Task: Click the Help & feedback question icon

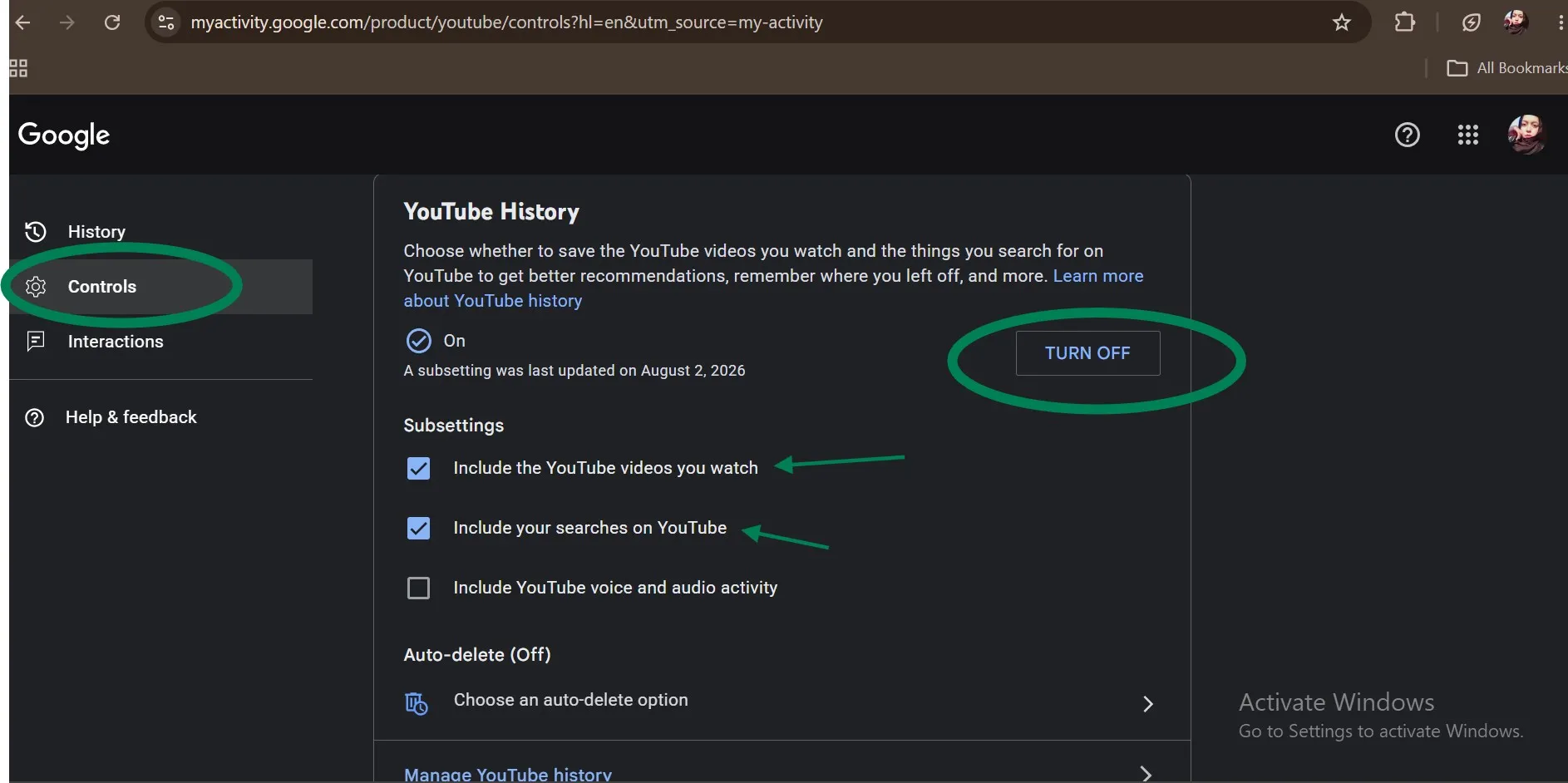Action: pos(35,417)
